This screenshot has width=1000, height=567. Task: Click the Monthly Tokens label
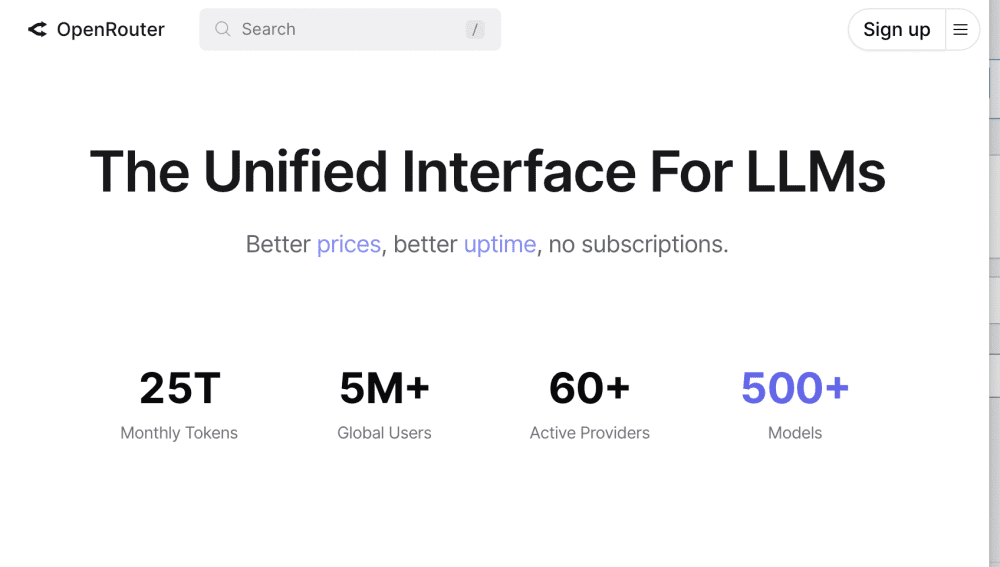click(179, 433)
